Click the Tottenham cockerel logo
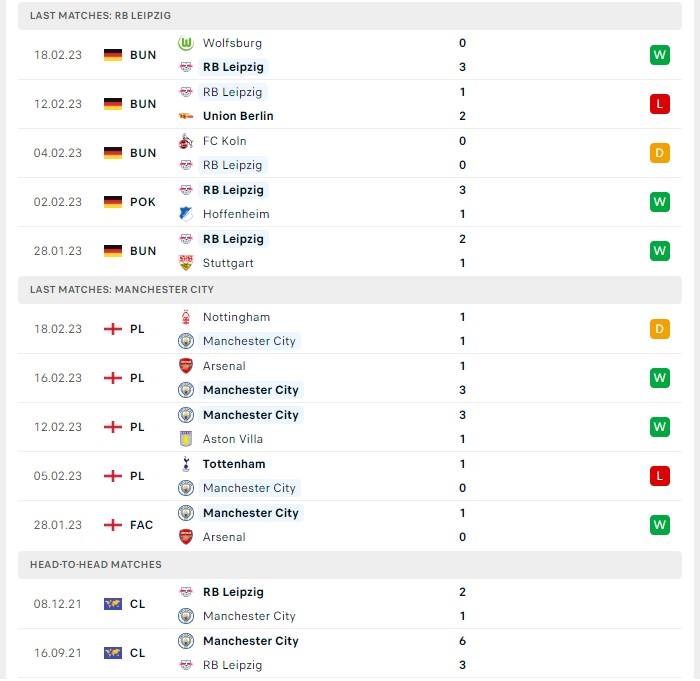This screenshot has width=700, height=681. (186, 464)
